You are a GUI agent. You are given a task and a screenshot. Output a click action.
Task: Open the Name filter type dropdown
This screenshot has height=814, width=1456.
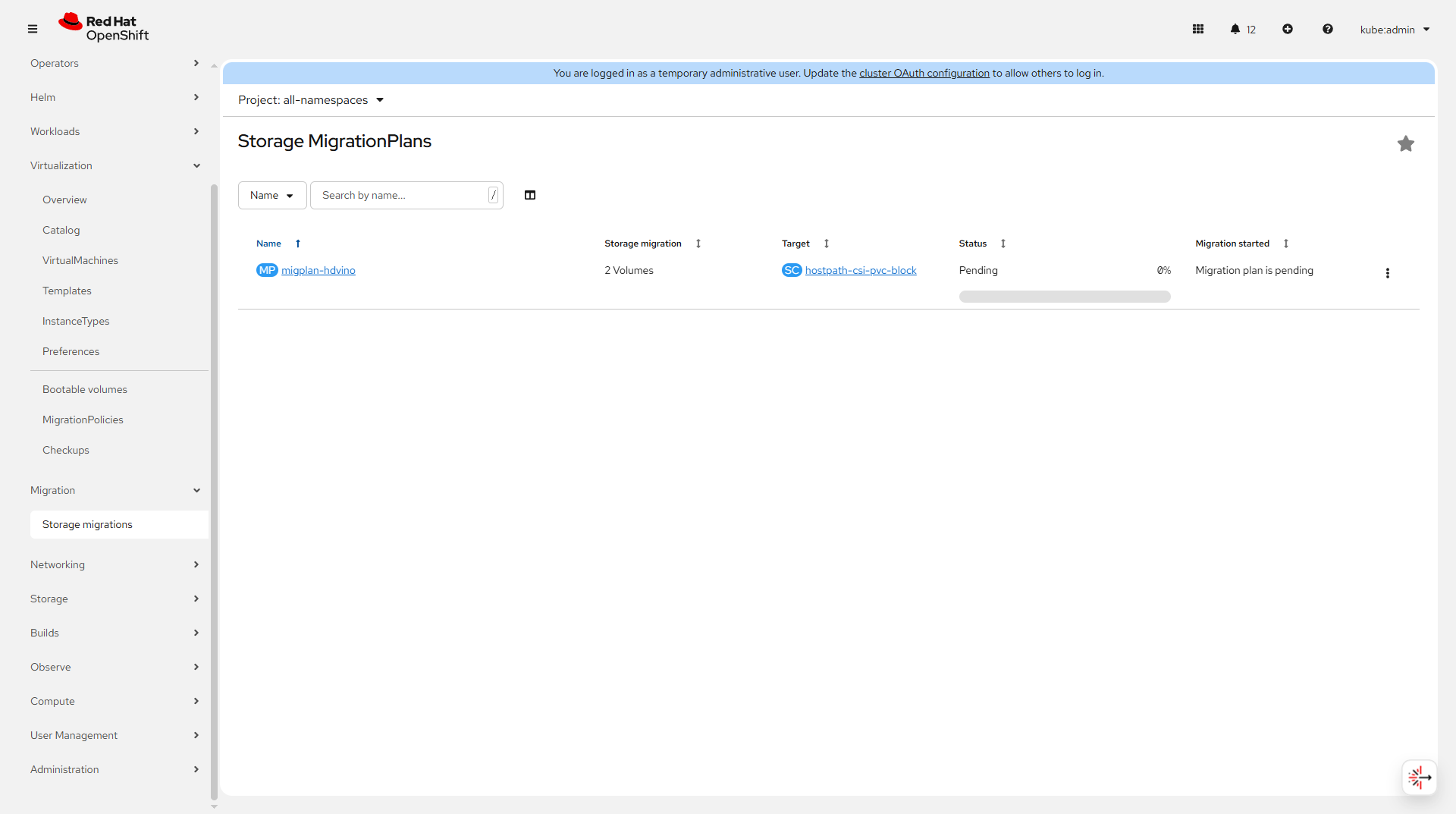(272, 195)
